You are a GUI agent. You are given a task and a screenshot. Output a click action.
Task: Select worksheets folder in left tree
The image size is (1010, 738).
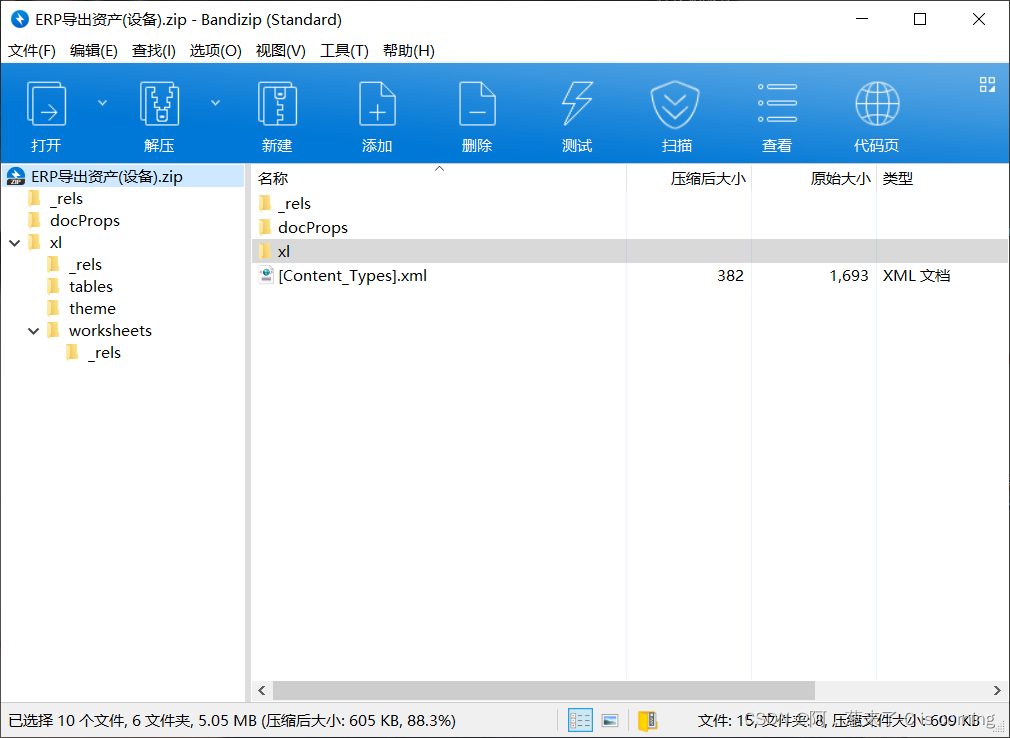(x=110, y=330)
